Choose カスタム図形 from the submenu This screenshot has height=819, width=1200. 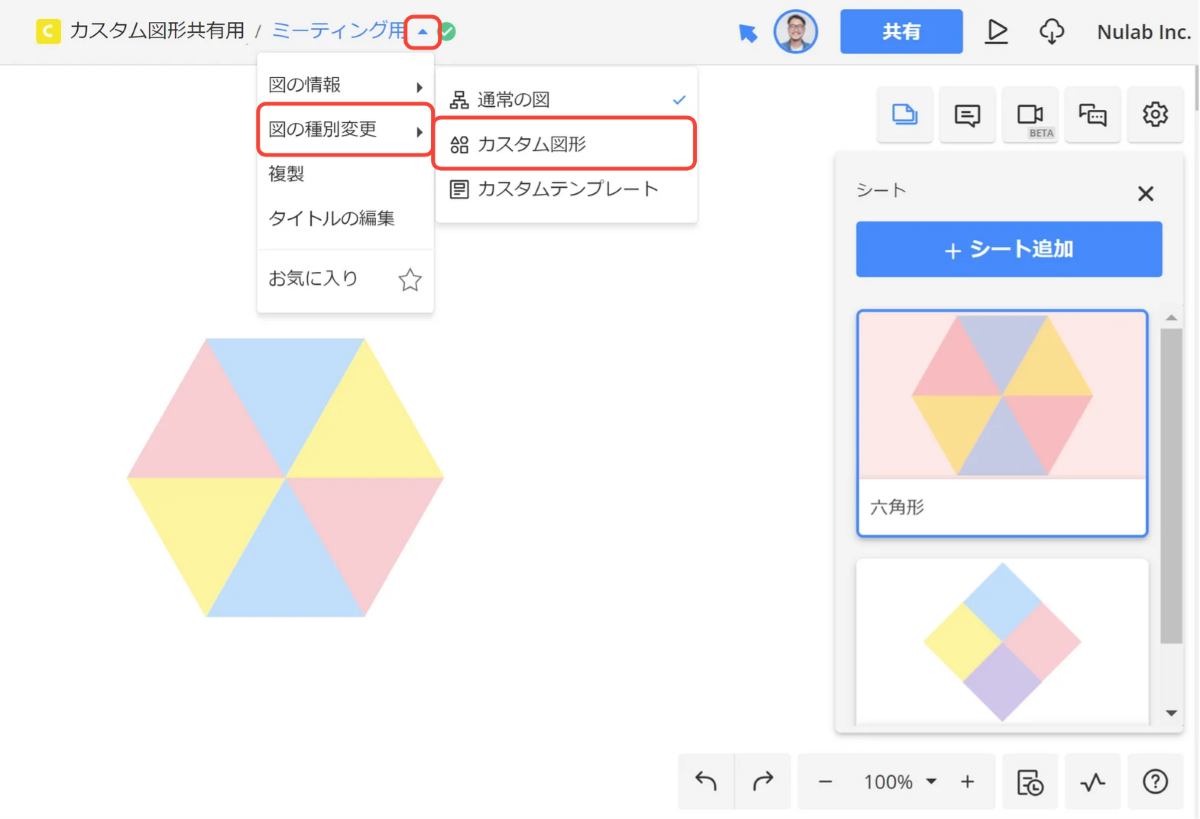point(564,145)
